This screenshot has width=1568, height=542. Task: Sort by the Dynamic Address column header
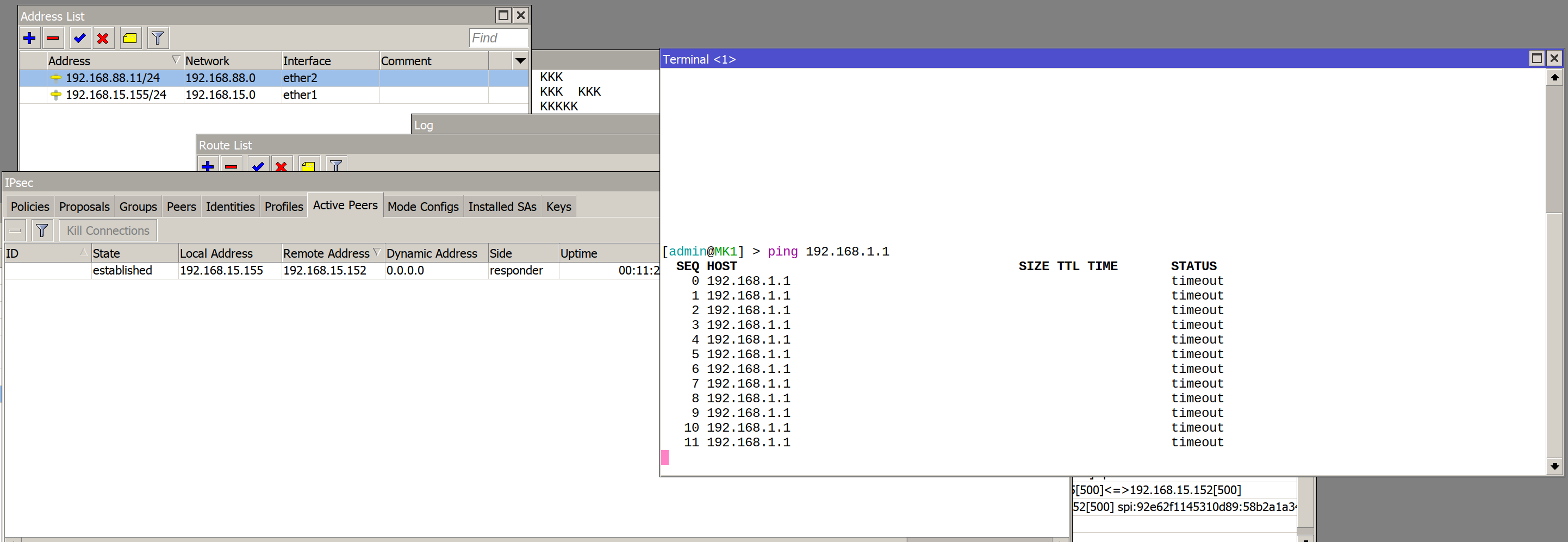437,254
